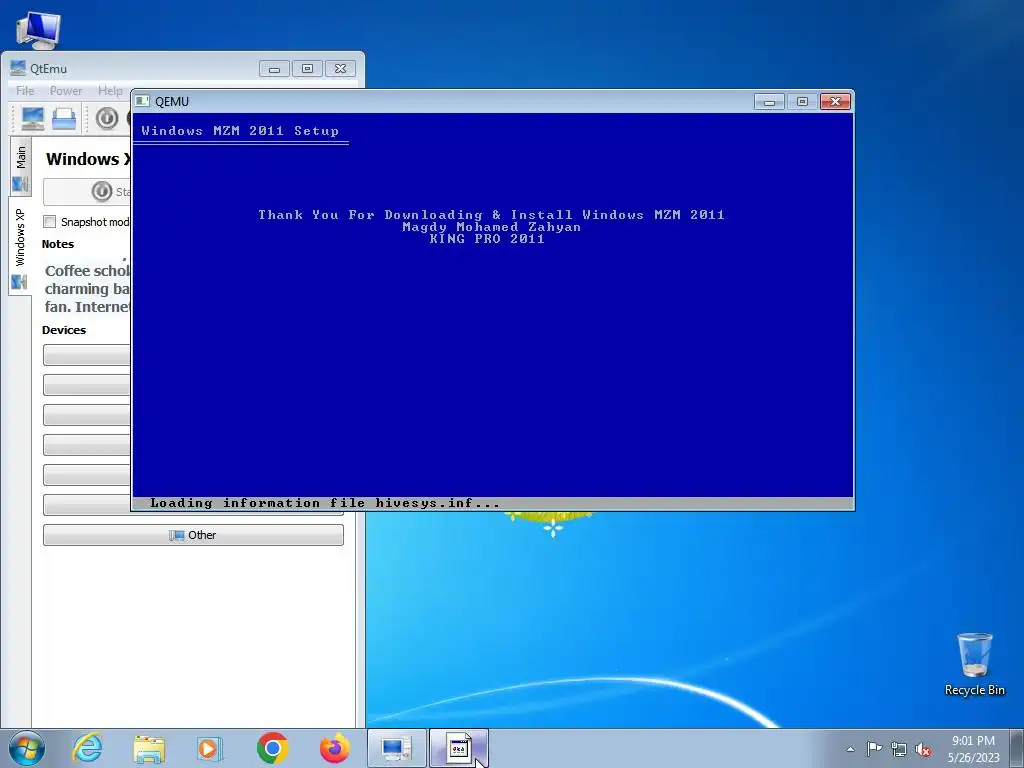Switch to the Main vertical tab
The width and height of the screenshot is (1024, 768).
pos(20,166)
